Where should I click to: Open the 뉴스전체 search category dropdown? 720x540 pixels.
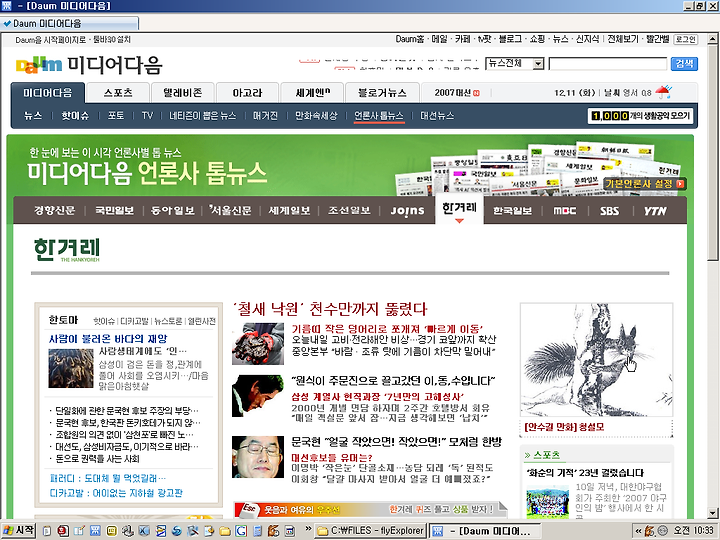pos(538,63)
